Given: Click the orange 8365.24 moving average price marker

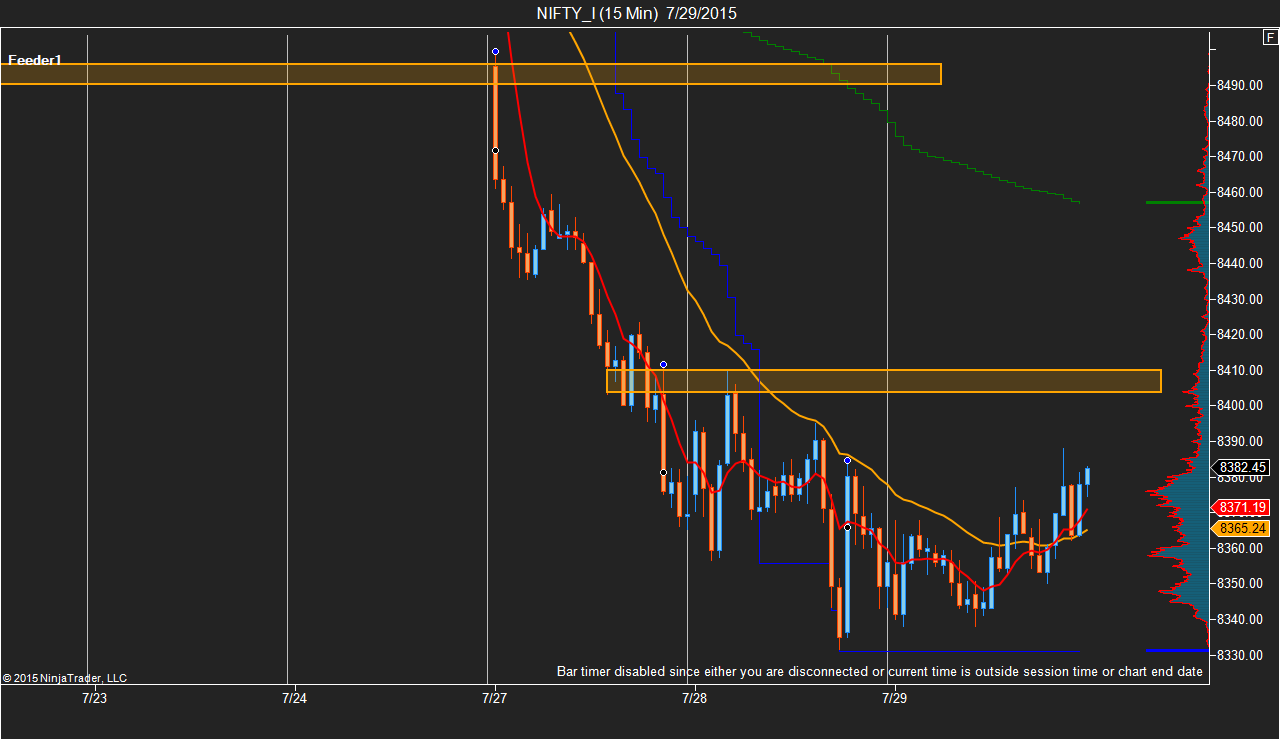Looking at the screenshot, I should pos(1240,528).
